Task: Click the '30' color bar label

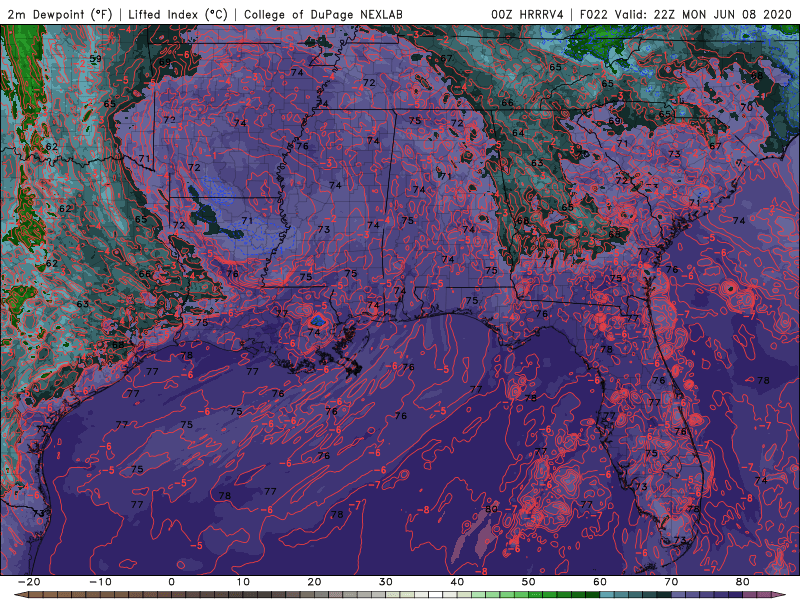Action: (x=386, y=582)
